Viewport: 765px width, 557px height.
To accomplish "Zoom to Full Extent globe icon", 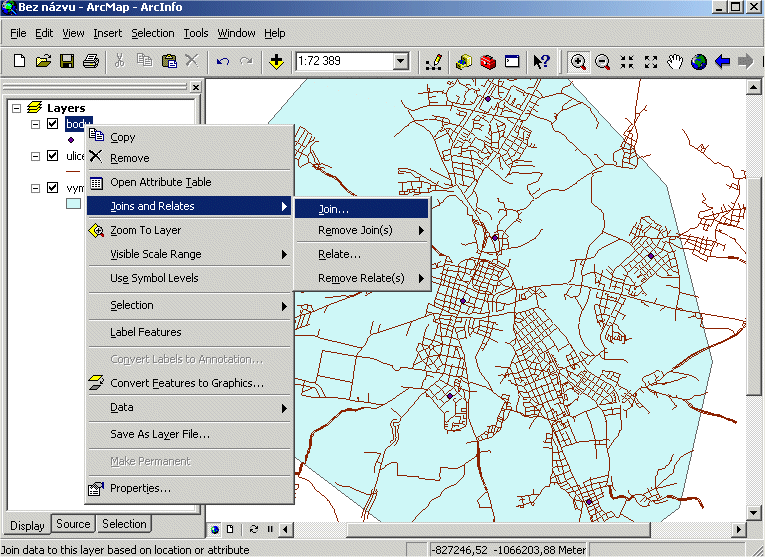I will tap(699, 62).
